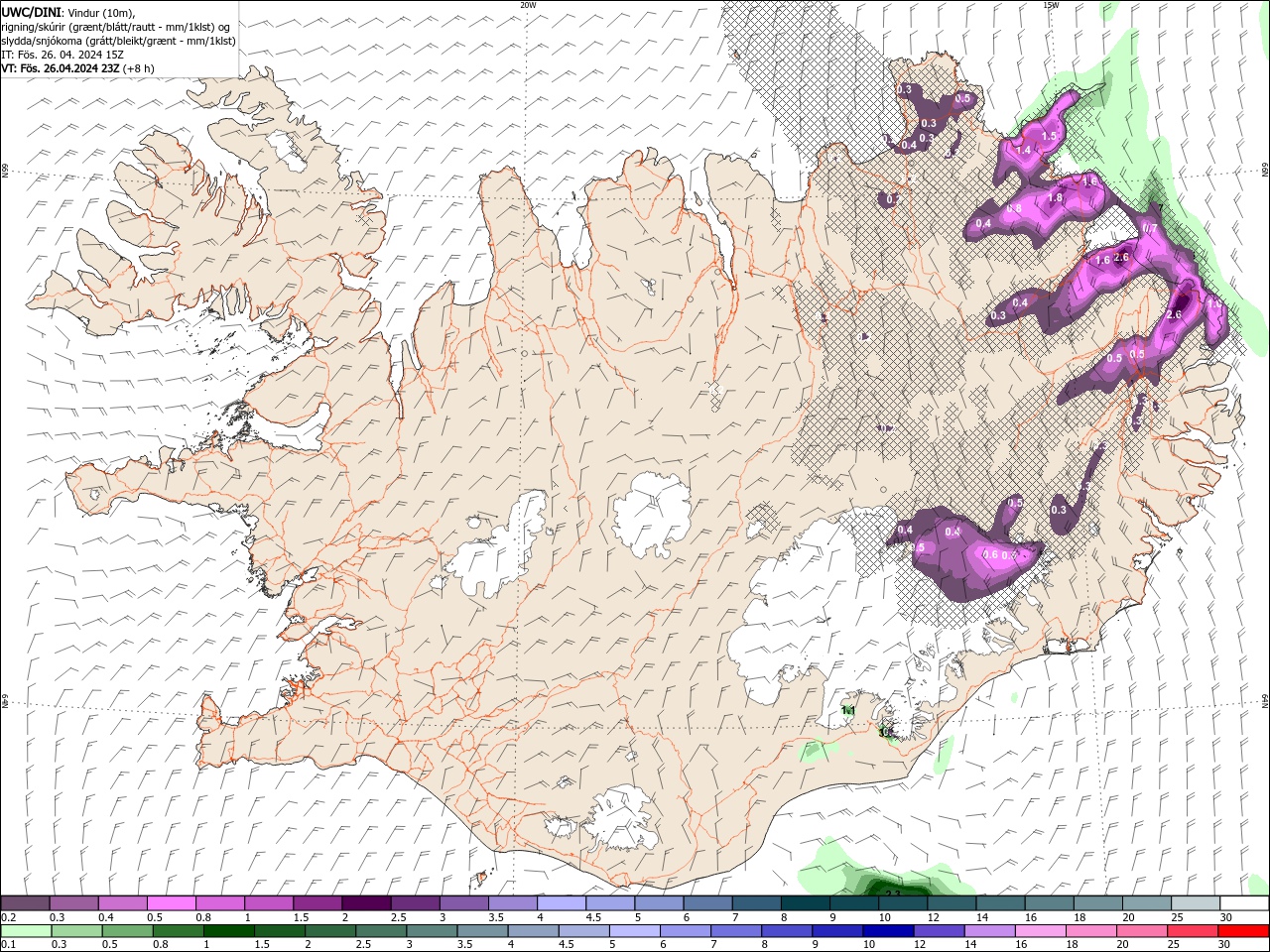1270x952 pixels.
Task: Click the '12' label on the lower rain scale
Action: pyautogui.click(x=919, y=945)
